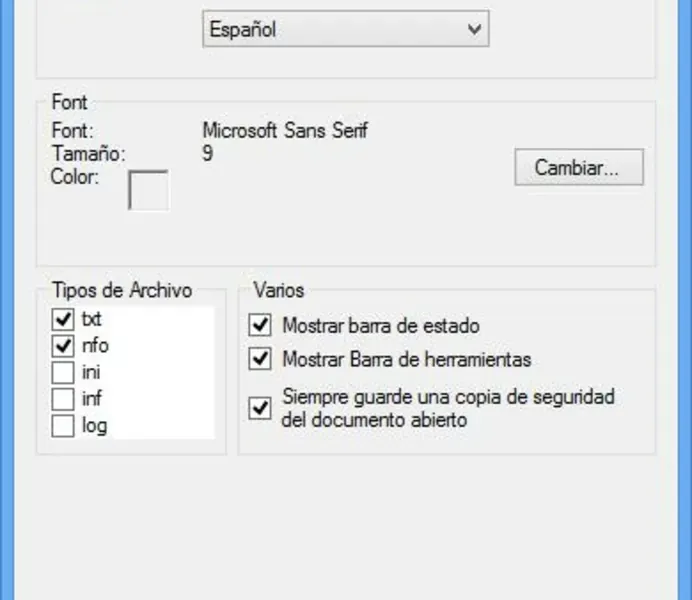Toggle Mostrar barra de estado checkbox
Screen dimensions: 692x600
(x=260, y=325)
